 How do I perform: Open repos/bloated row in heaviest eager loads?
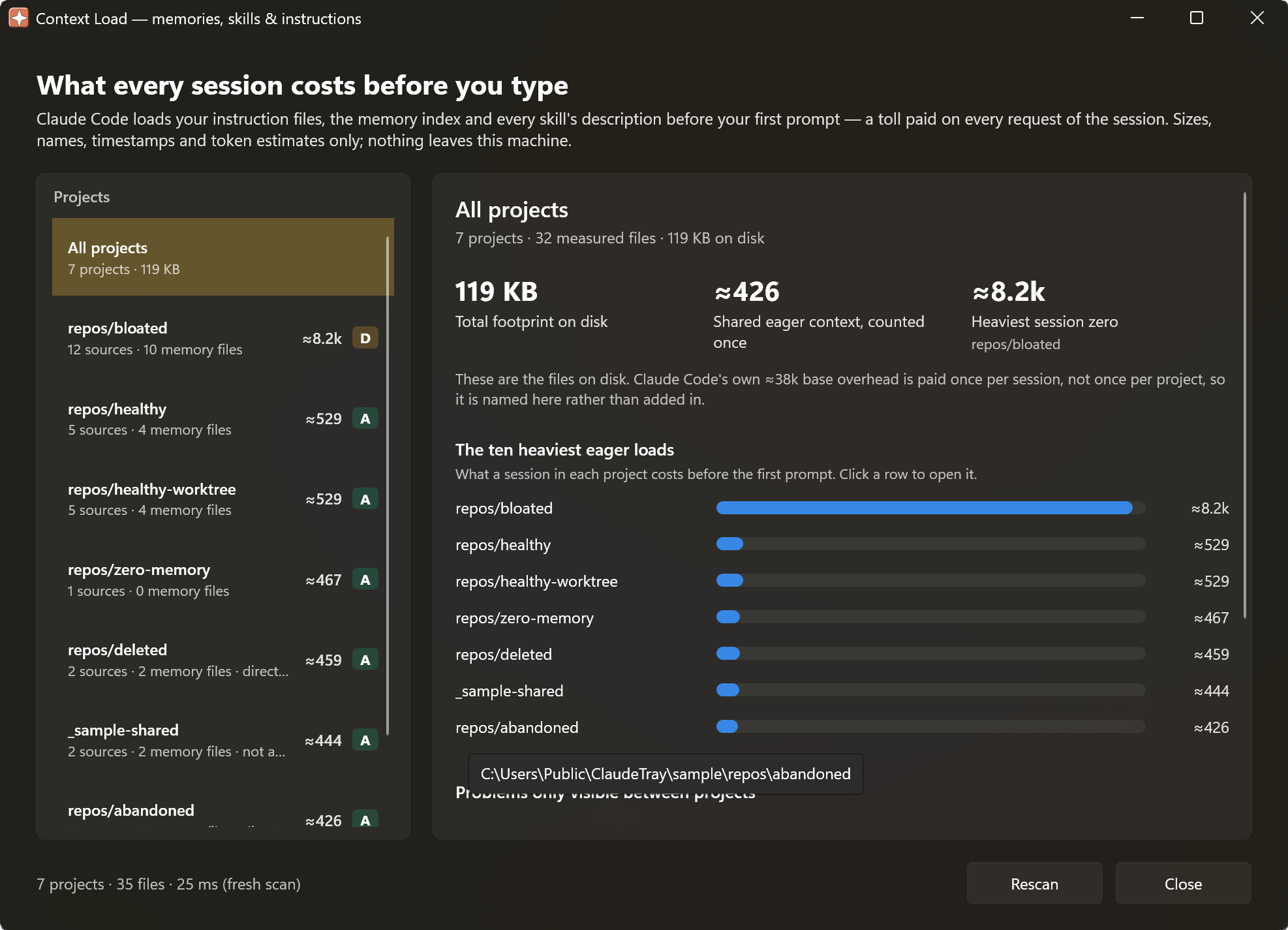pyautogui.click(x=842, y=508)
